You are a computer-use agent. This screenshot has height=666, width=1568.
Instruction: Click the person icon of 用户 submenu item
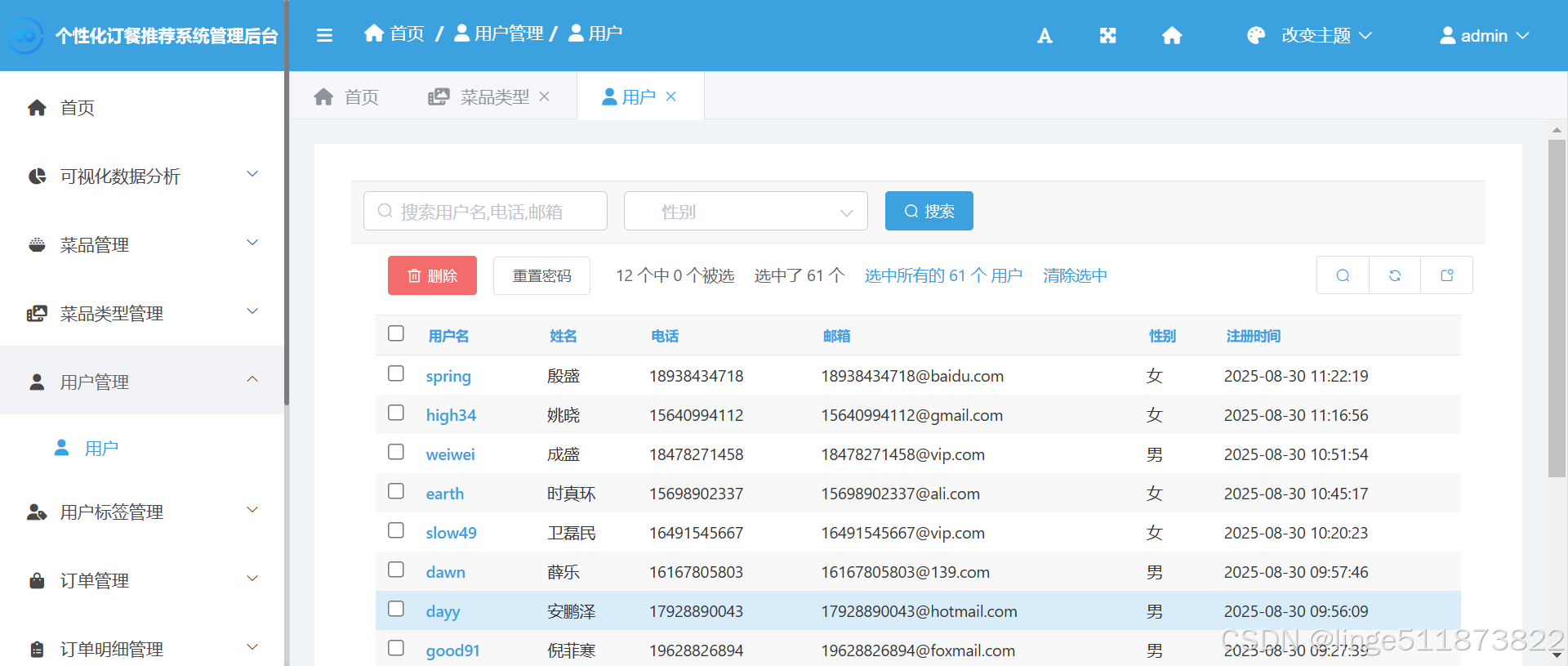click(x=61, y=448)
